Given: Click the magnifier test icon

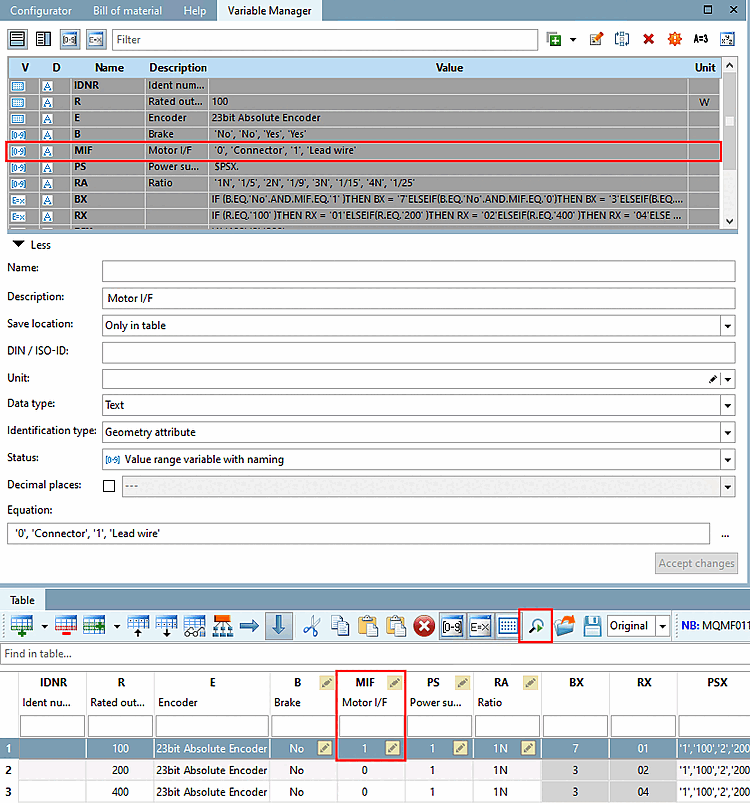Looking at the screenshot, I should tap(536, 626).
